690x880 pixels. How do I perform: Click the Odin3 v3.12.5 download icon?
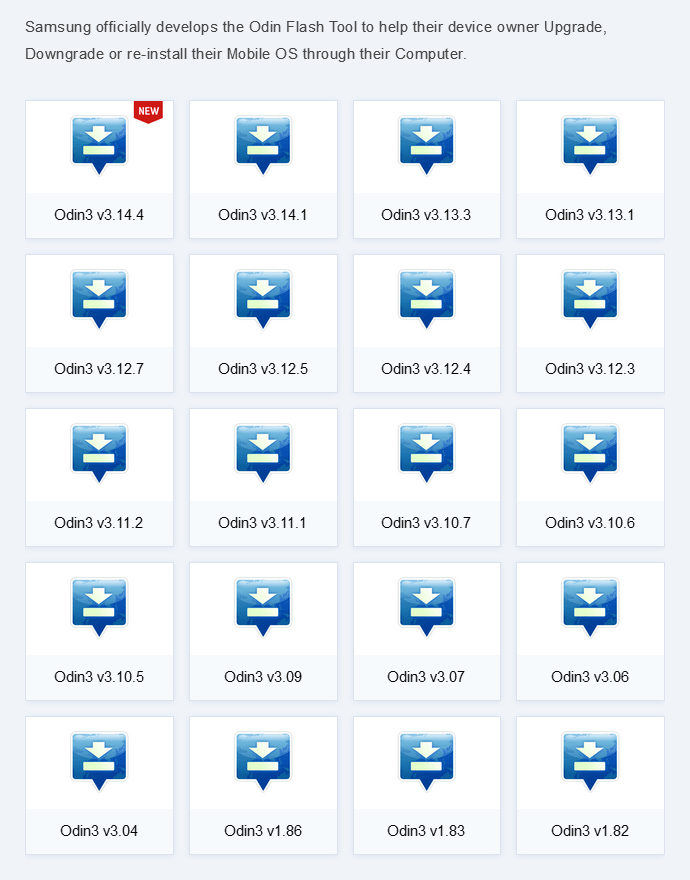point(263,299)
